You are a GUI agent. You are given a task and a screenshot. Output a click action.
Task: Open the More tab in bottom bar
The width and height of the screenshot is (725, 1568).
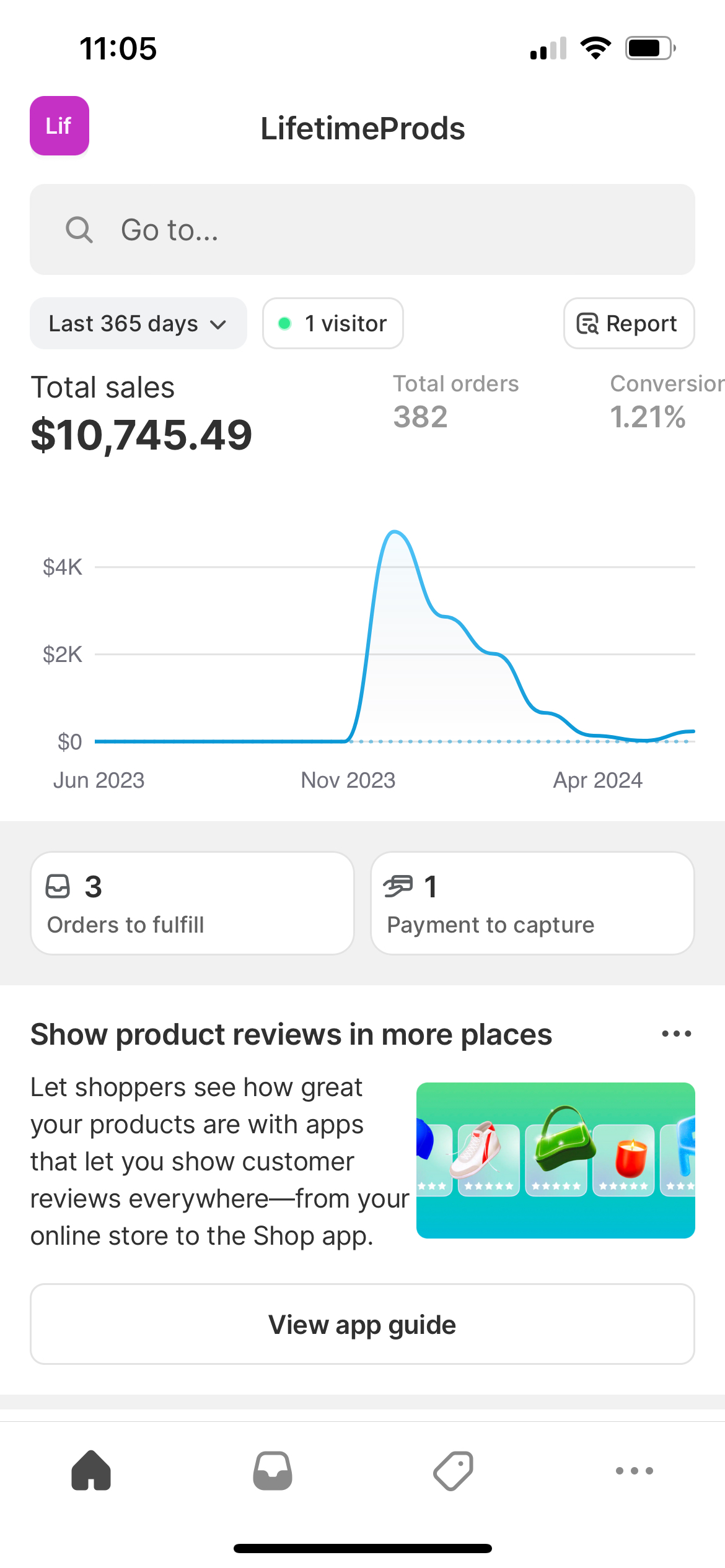tap(634, 1470)
